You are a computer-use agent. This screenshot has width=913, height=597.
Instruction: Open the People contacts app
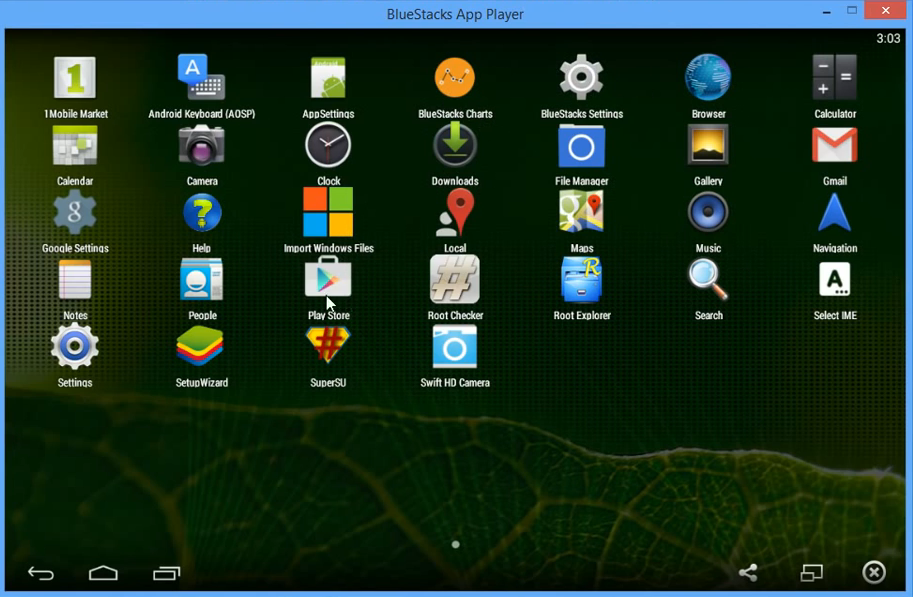[x=201, y=280]
